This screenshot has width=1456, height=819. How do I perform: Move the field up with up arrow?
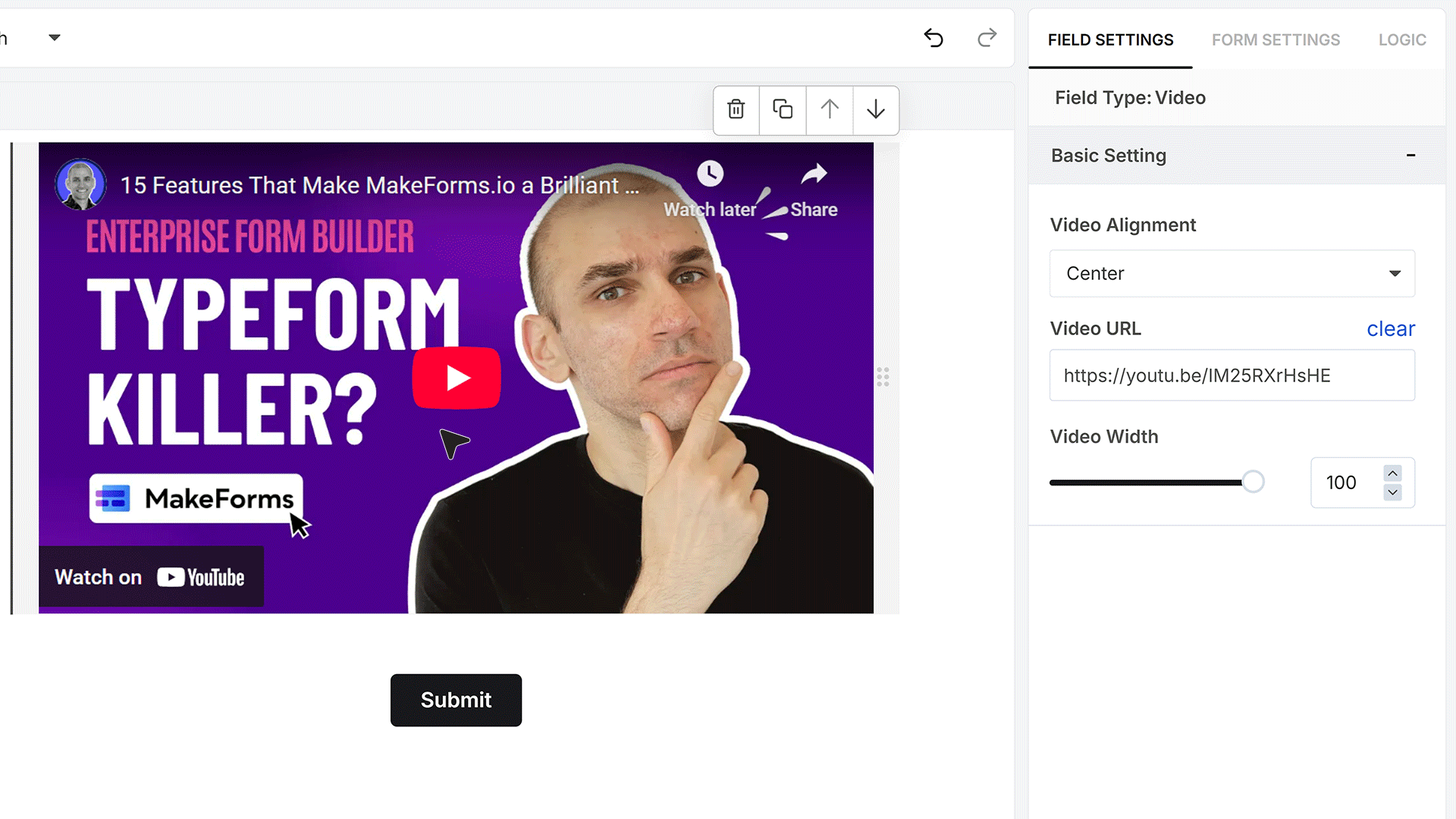[830, 110]
